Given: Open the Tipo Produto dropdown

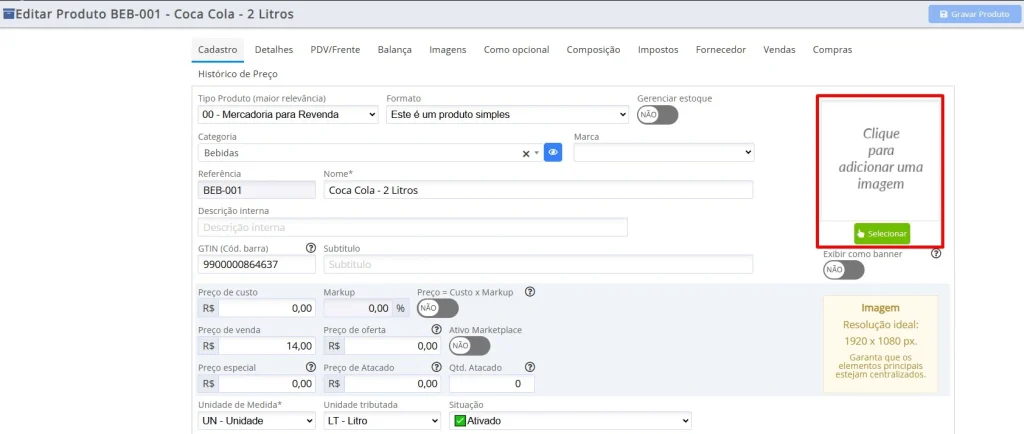Looking at the screenshot, I should click(288, 114).
